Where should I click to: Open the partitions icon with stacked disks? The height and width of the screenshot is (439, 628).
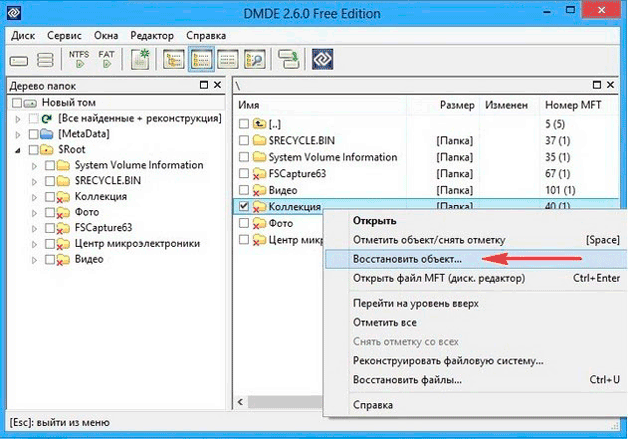pos(45,60)
